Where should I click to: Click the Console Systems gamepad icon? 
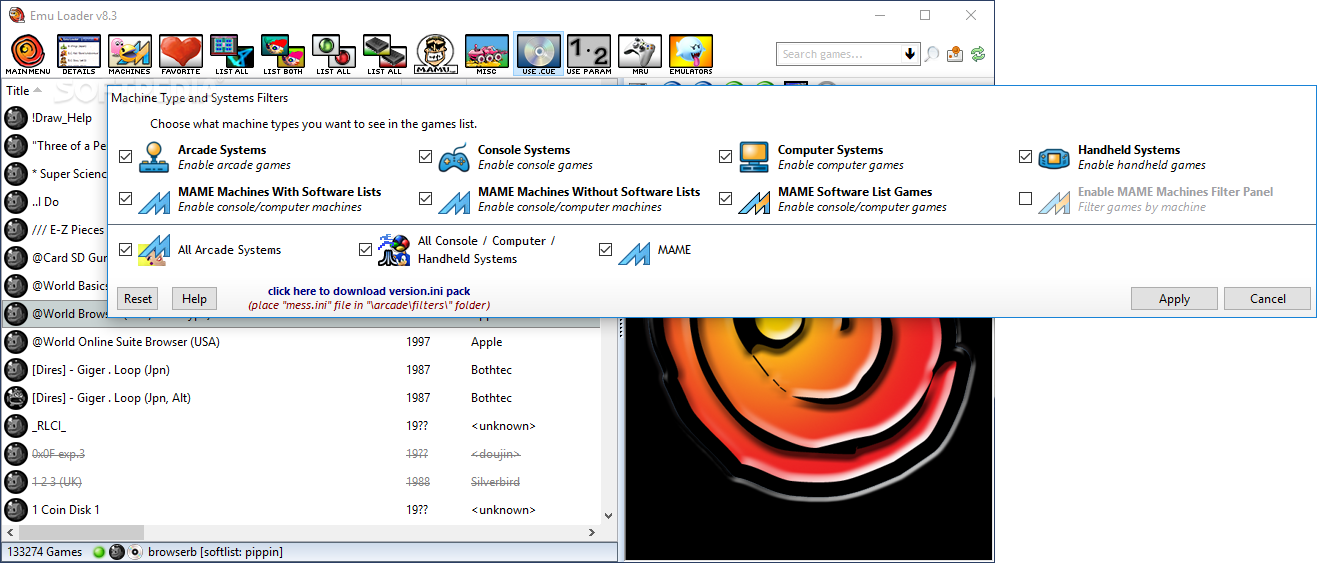454,157
